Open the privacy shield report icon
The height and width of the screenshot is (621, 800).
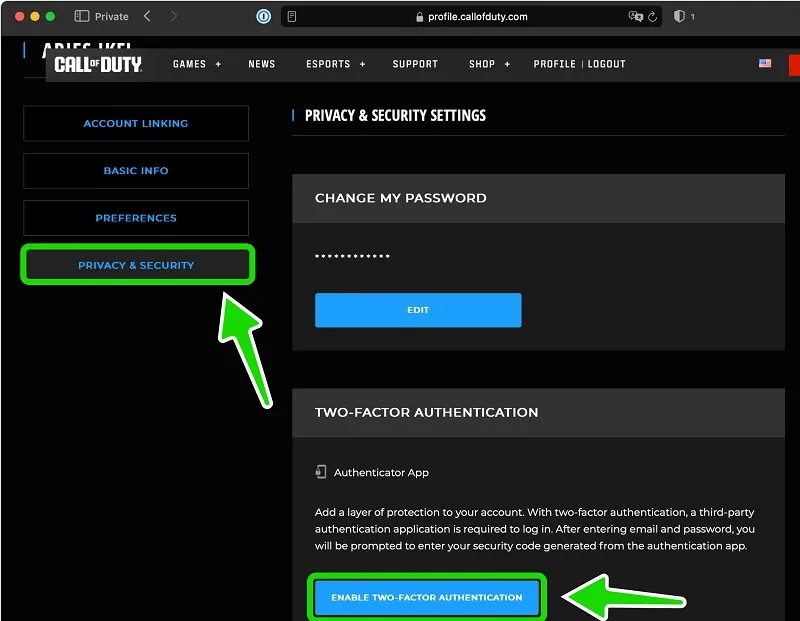[679, 16]
